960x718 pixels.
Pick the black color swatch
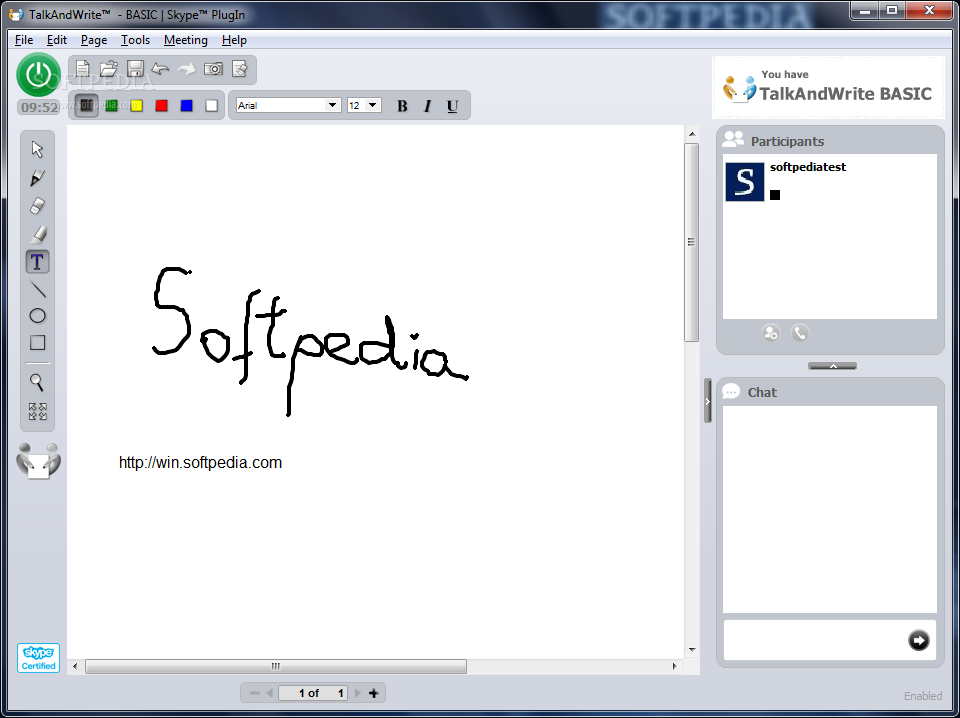(x=86, y=106)
